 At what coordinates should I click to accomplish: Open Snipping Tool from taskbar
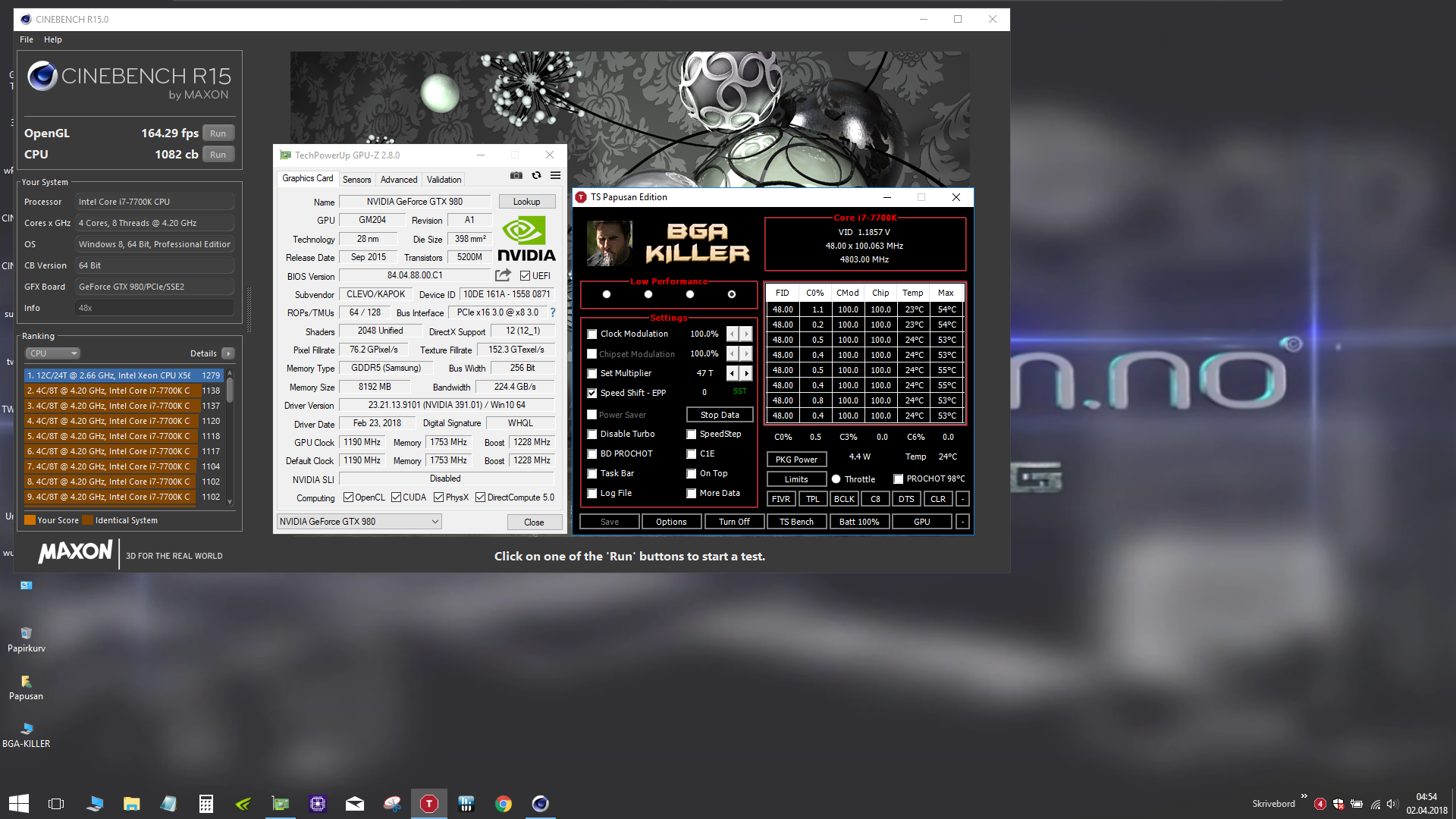coord(392,803)
